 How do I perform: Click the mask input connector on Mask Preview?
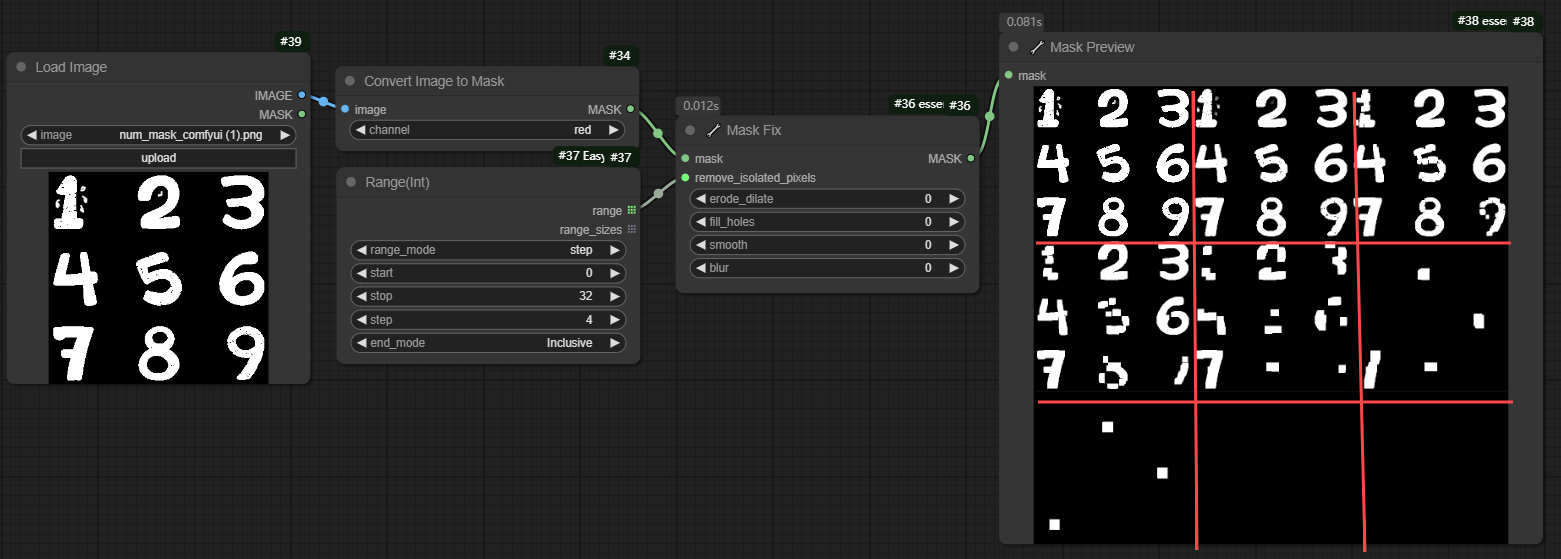(1008, 75)
